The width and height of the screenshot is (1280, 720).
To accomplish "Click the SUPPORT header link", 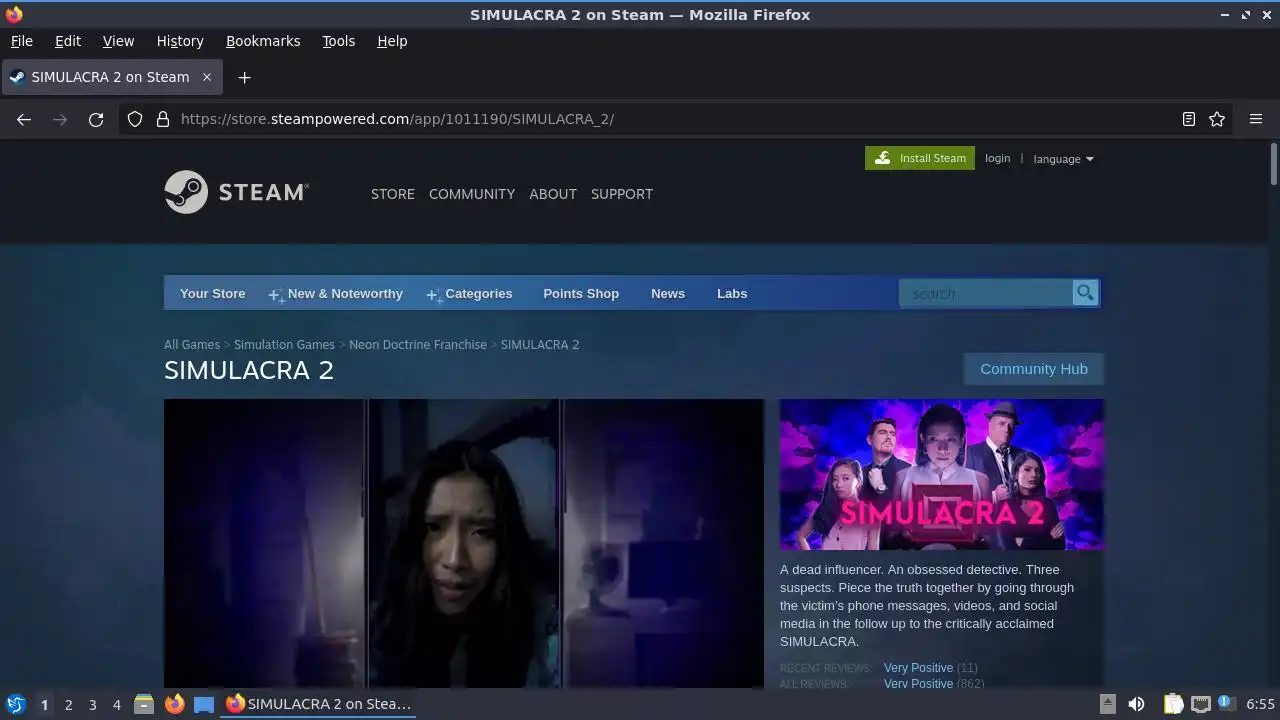I will pos(622,194).
